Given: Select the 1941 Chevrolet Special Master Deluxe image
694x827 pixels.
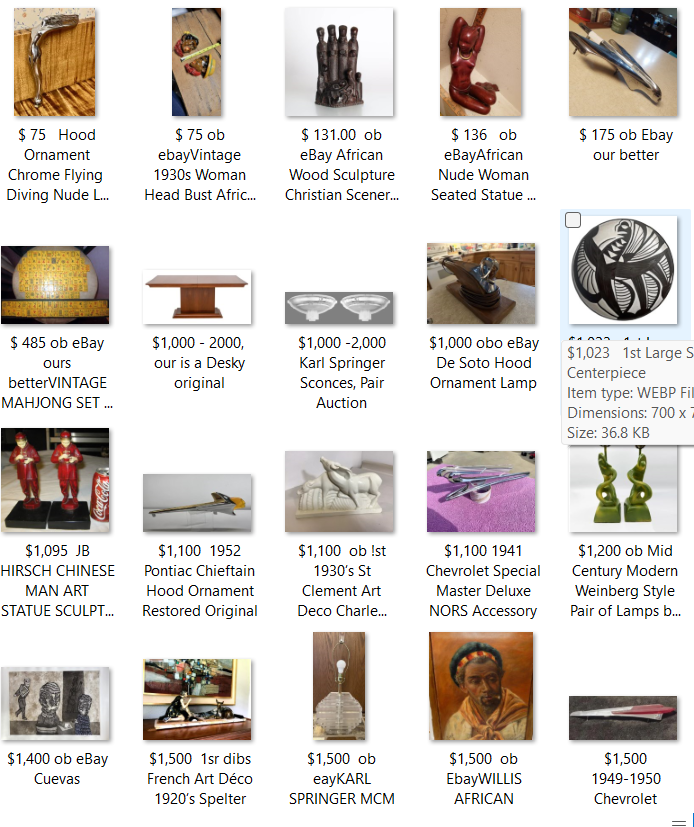Looking at the screenshot, I should coord(481,491).
